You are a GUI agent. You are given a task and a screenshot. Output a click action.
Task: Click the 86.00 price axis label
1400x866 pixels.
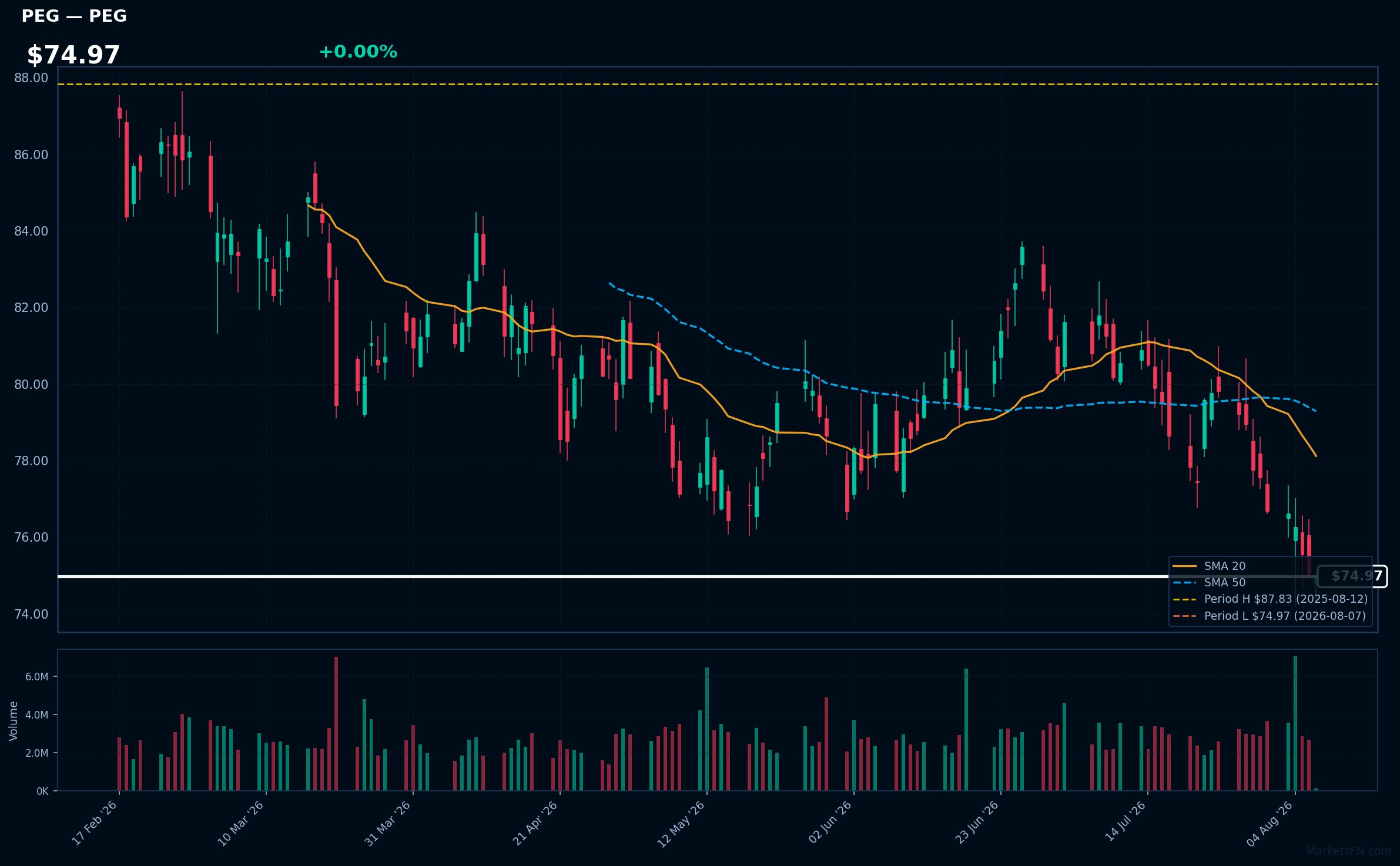(x=31, y=155)
